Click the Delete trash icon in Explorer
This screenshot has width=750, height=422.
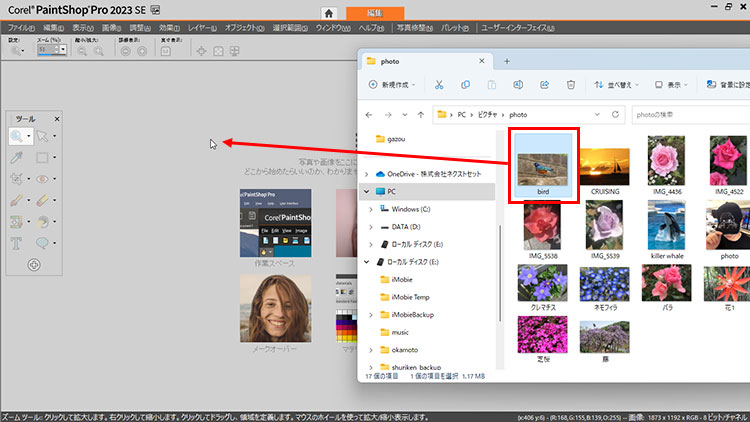(x=570, y=85)
